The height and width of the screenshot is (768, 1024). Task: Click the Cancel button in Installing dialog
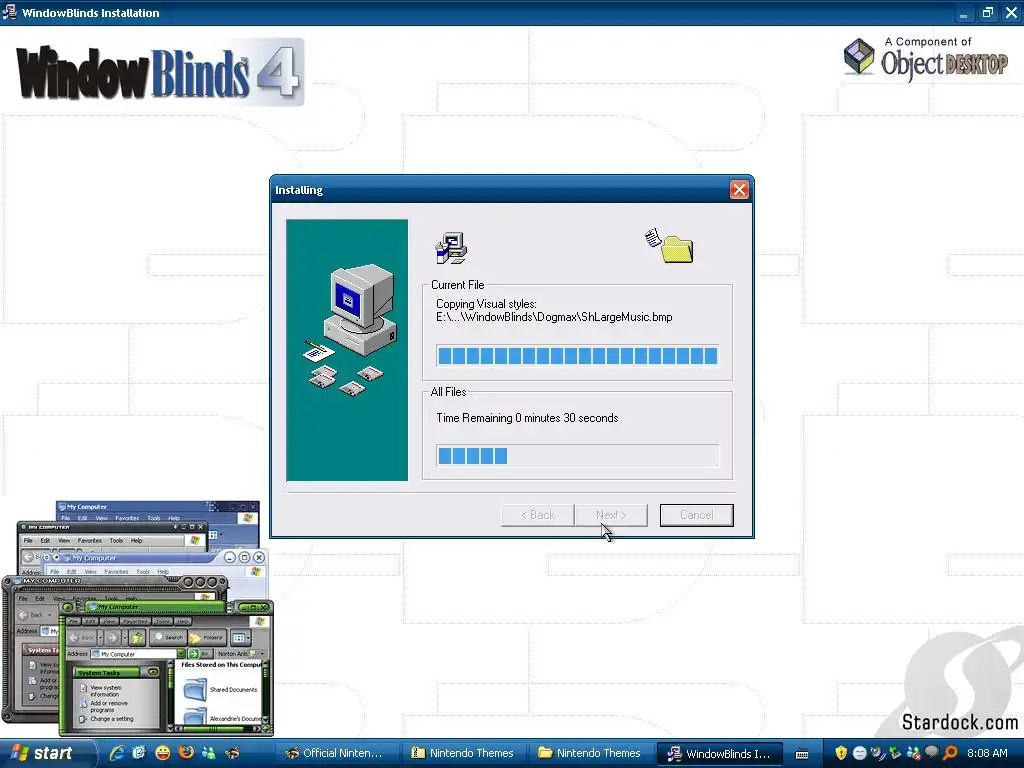pyautogui.click(x=696, y=515)
